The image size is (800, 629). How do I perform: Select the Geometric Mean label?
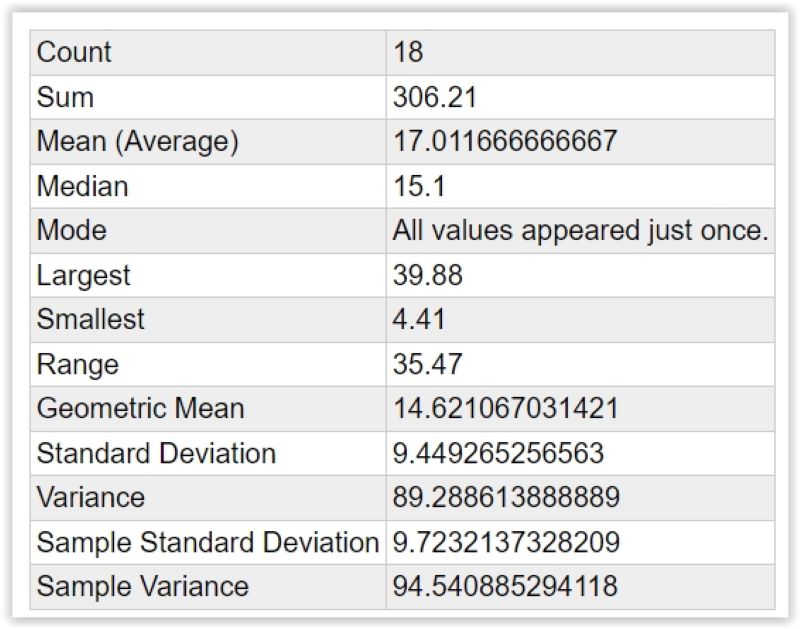pos(140,409)
